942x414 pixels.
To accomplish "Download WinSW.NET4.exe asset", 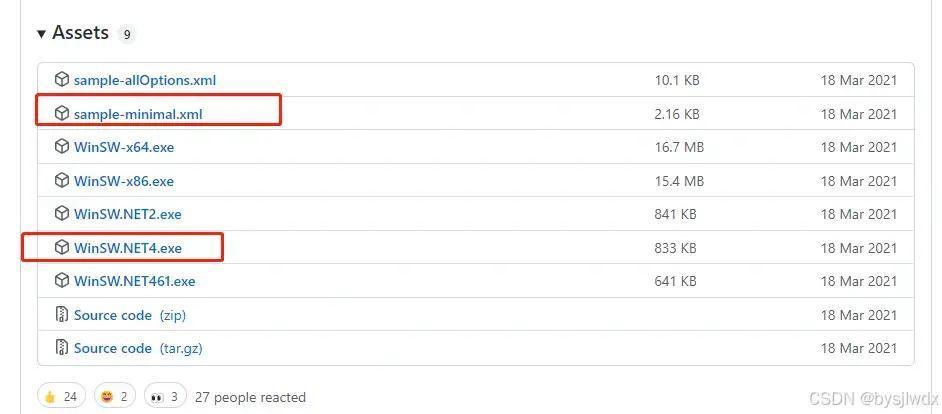I will coord(128,248).
